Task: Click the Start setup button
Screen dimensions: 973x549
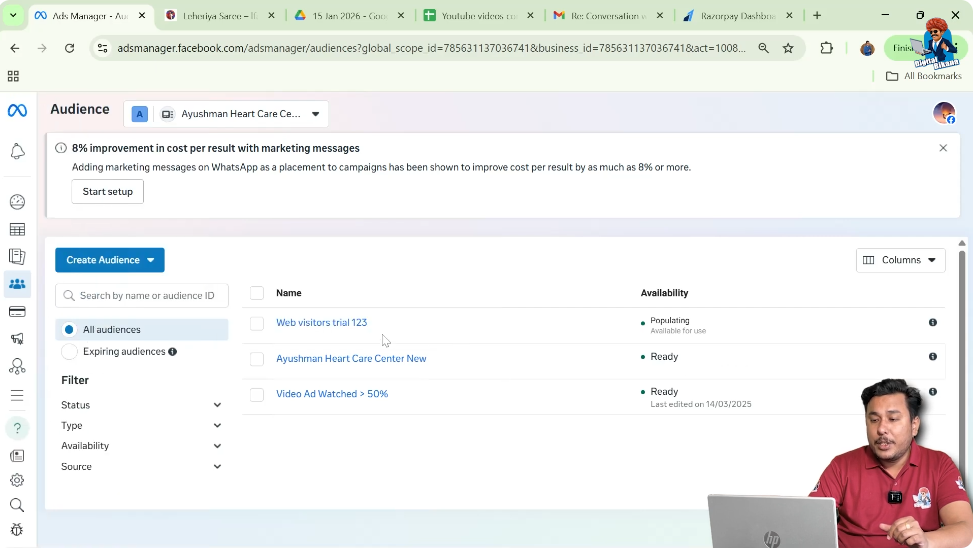Action: click(107, 192)
